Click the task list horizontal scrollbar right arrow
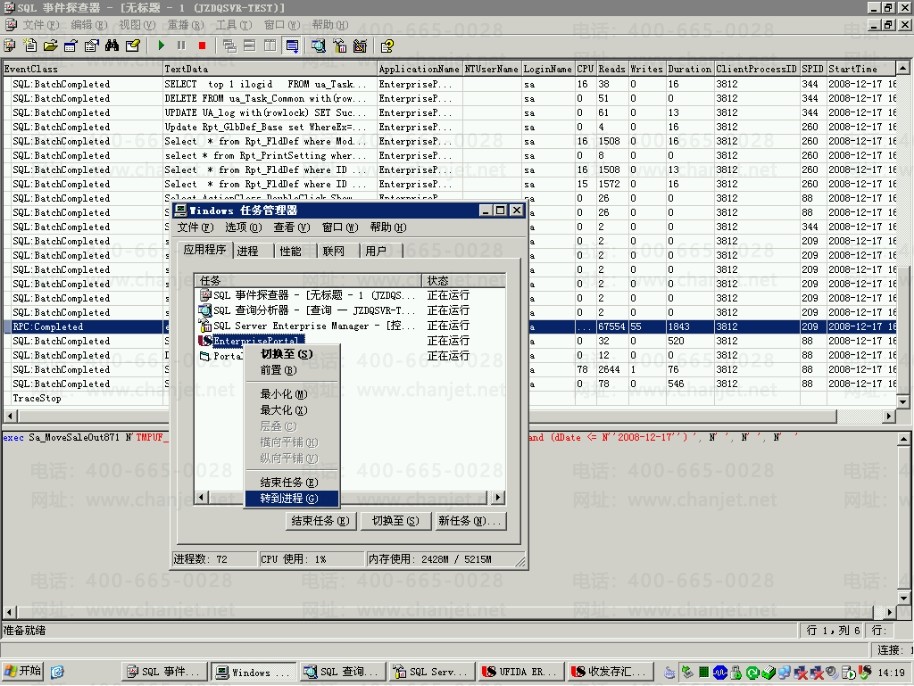914x686 pixels. coord(498,497)
